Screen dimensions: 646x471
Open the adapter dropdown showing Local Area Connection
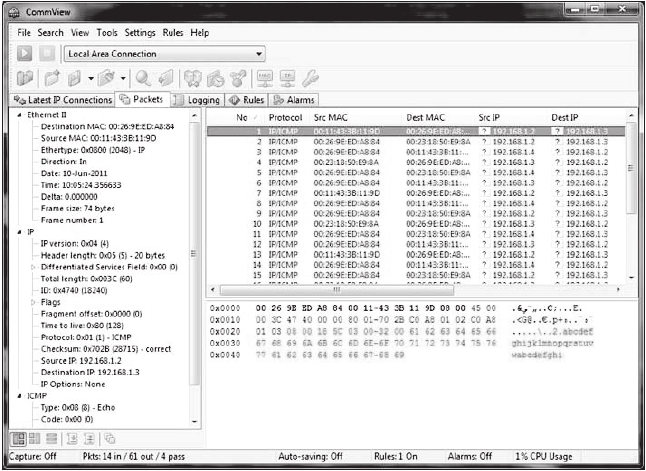tap(164, 54)
